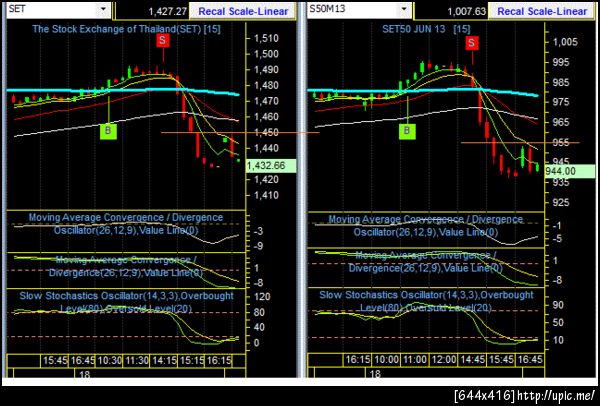Click 10:30 on SET time axis
The height and width of the screenshot is (406, 600).
[110, 360]
